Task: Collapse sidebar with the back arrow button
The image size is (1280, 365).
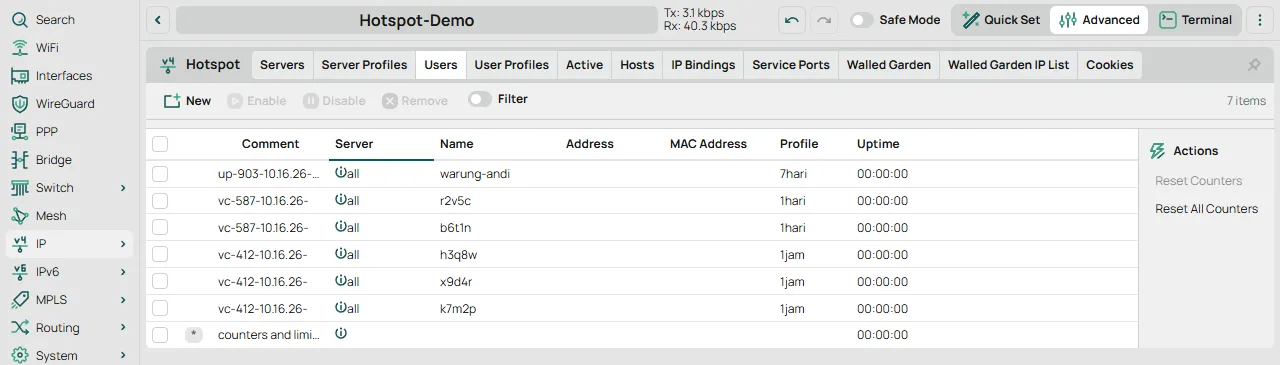Action: [x=159, y=20]
